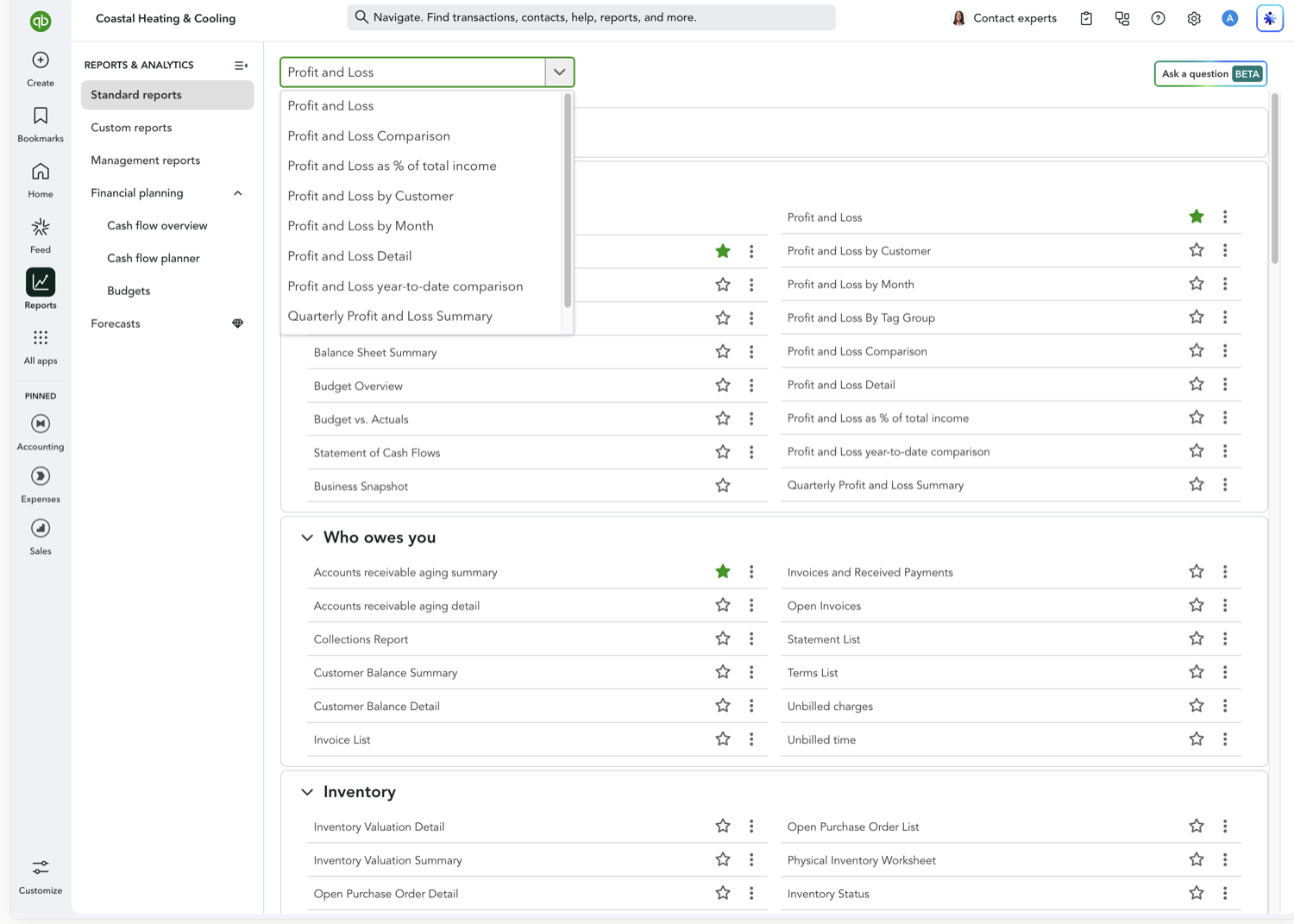Click the top Navigate search field
Image resolution: width=1294 pixels, height=924 pixels.
click(x=592, y=17)
